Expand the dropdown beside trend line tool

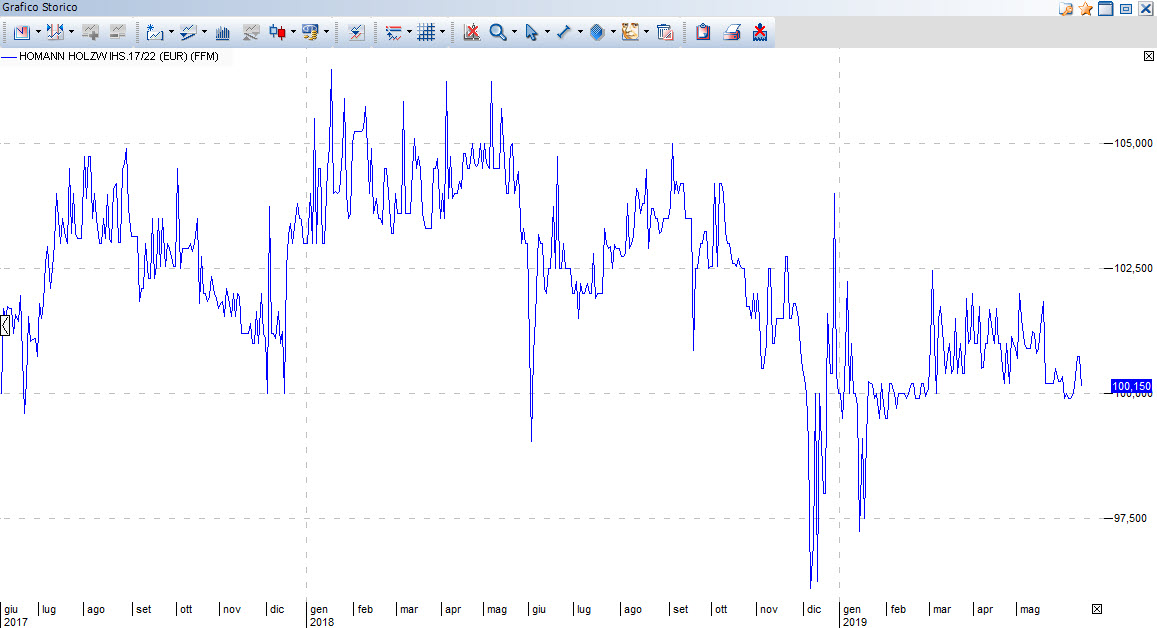(580, 32)
